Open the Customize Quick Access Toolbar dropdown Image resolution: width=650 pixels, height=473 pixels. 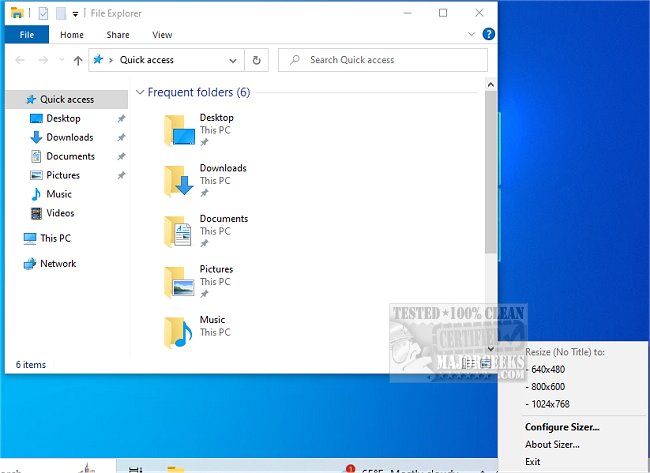coord(75,14)
